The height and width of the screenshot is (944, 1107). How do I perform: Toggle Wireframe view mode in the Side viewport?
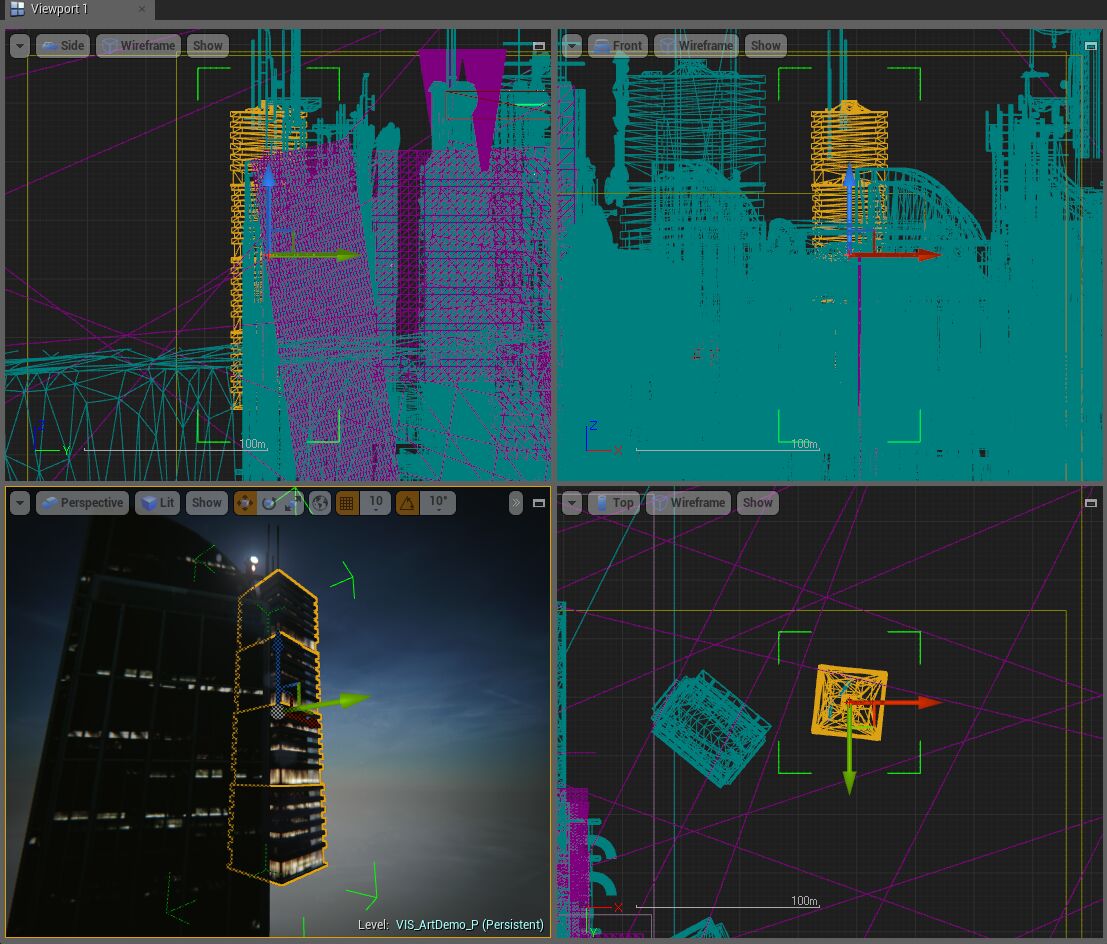[x=140, y=45]
